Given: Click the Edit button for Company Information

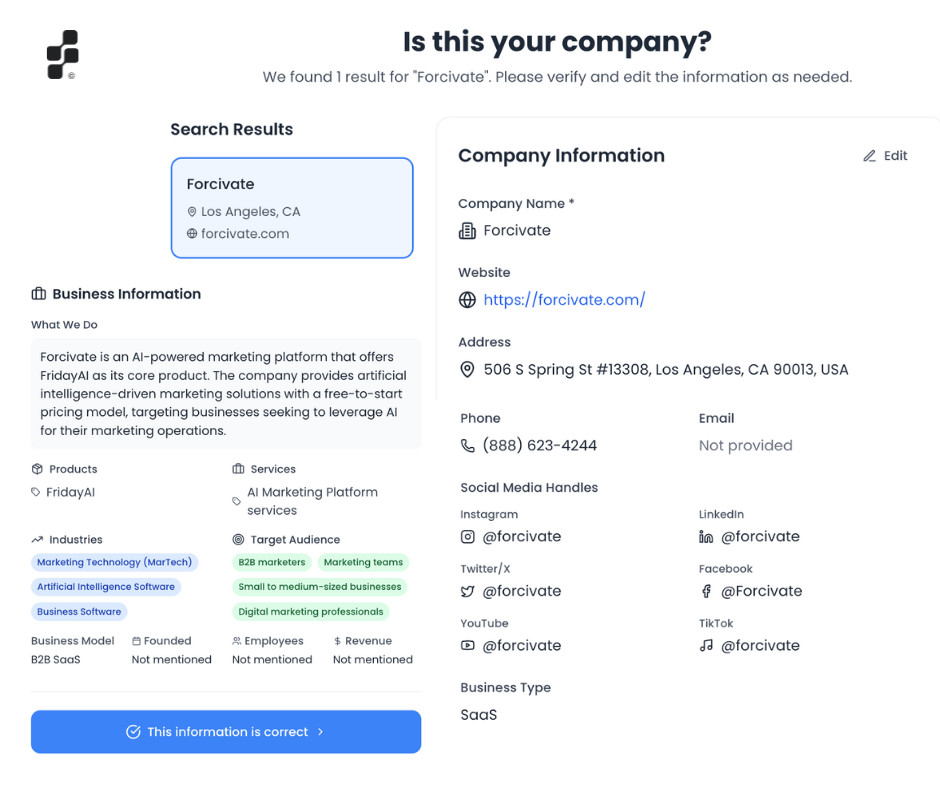Looking at the screenshot, I should (x=886, y=156).
